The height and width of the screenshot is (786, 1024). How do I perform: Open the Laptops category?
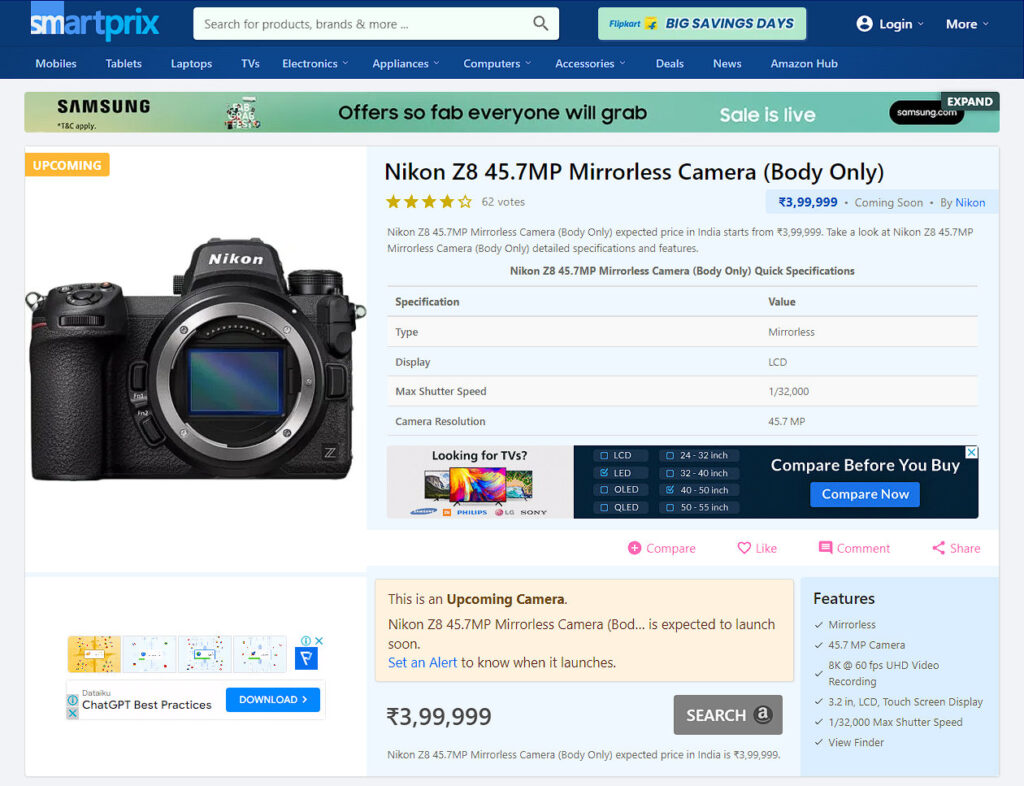(191, 63)
